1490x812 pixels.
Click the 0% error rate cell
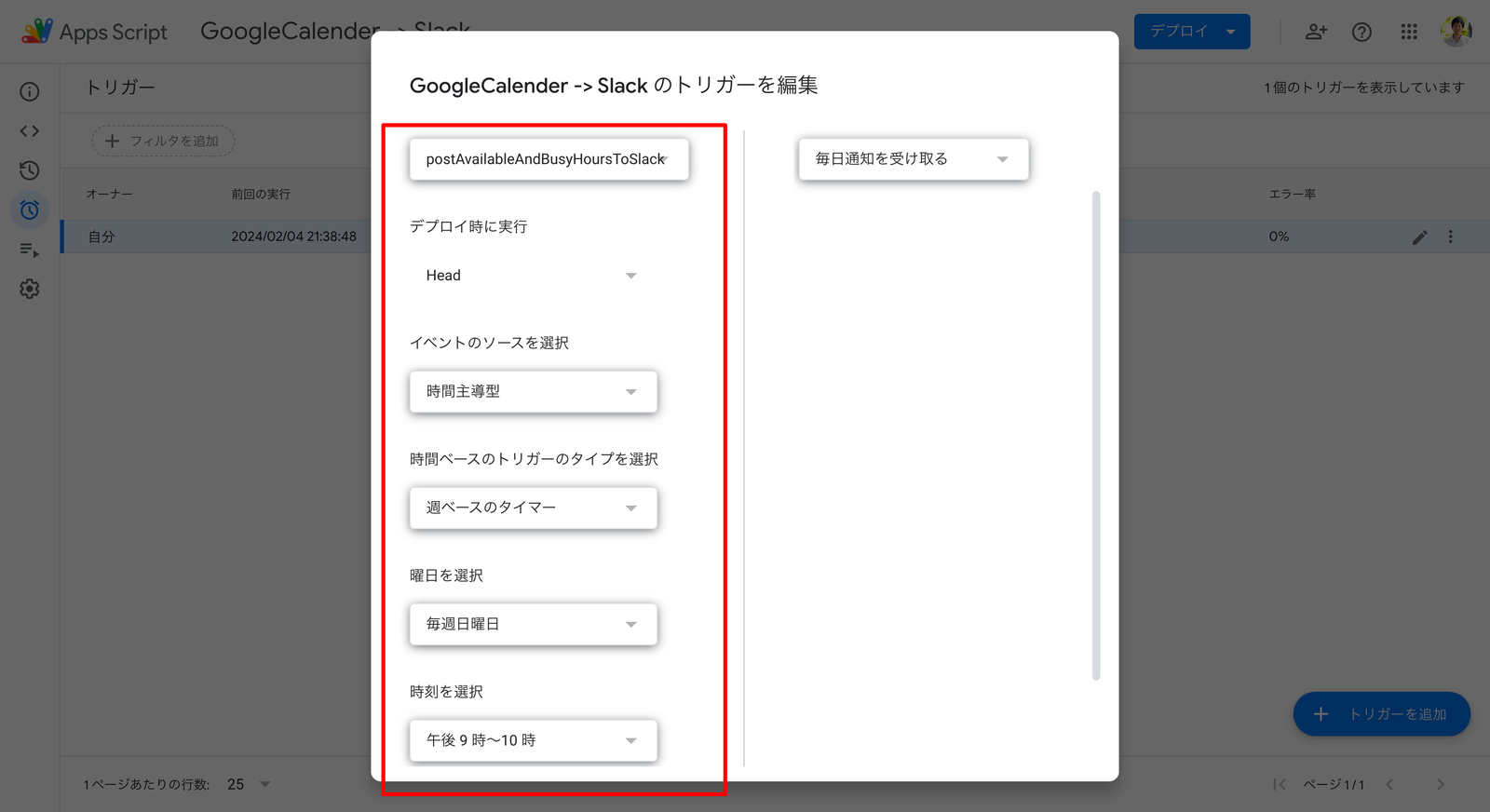(1279, 237)
